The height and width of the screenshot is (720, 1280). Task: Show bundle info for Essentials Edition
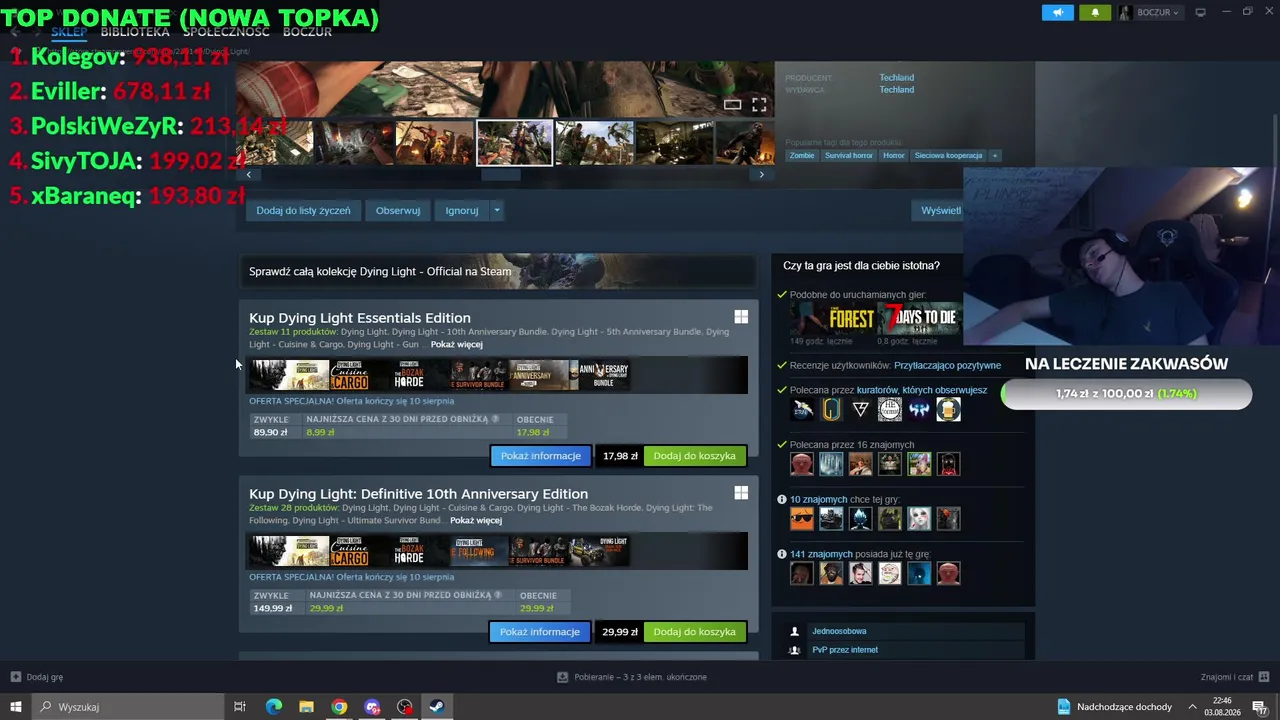click(541, 456)
